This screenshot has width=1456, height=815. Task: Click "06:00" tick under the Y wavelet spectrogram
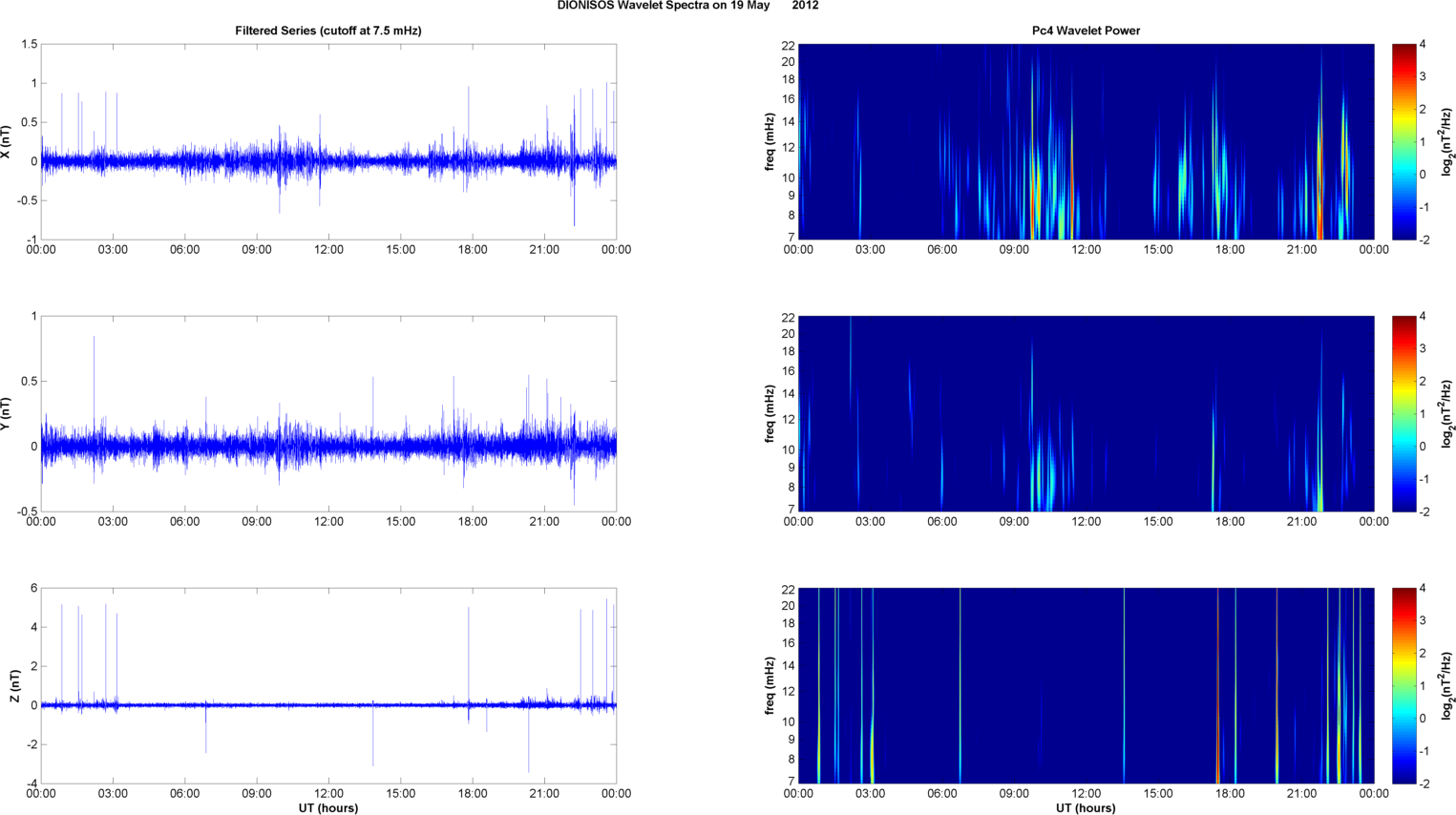click(x=941, y=522)
